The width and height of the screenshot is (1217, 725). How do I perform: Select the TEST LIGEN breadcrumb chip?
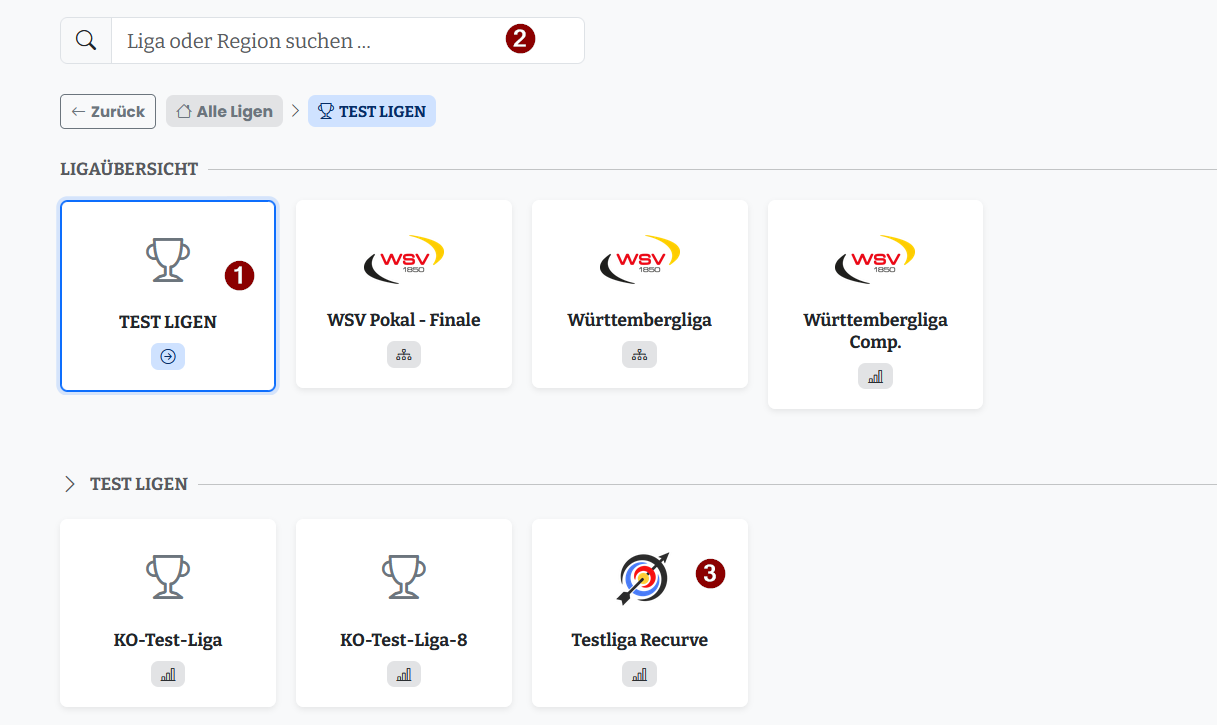372,111
